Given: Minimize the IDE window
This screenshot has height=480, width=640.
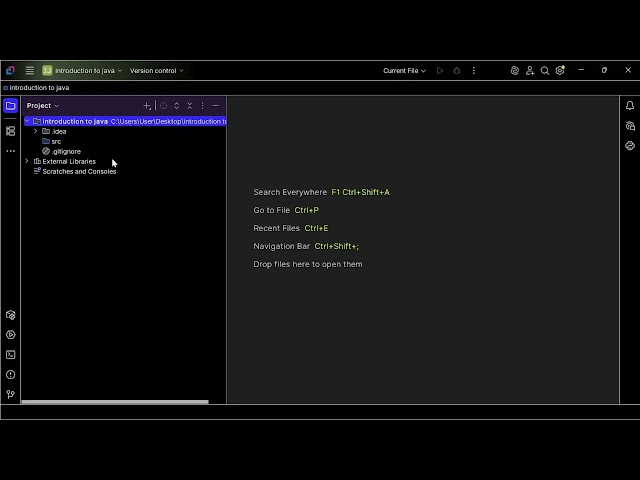Looking at the screenshot, I should [x=581, y=70].
